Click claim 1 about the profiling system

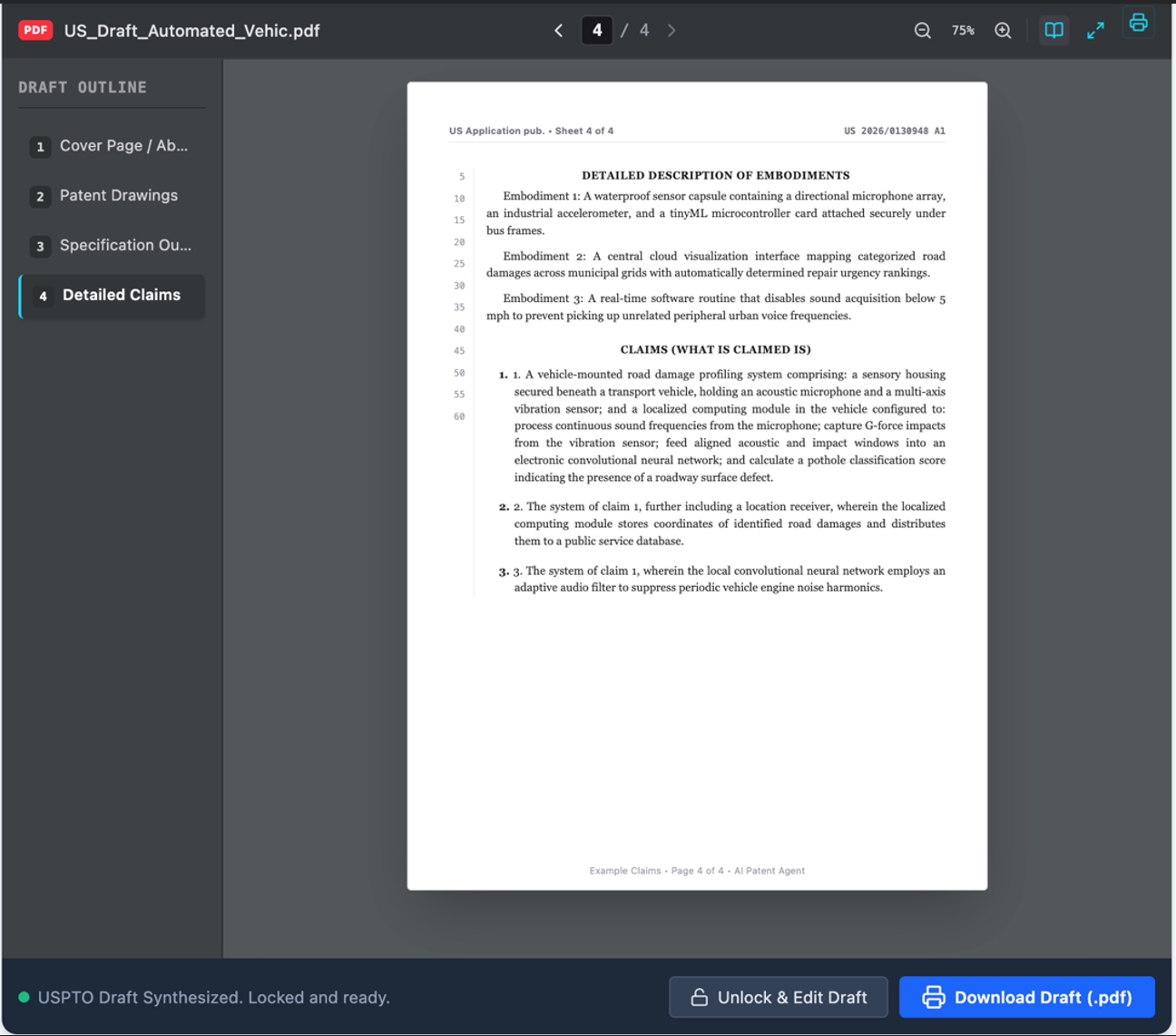click(722, 425)
